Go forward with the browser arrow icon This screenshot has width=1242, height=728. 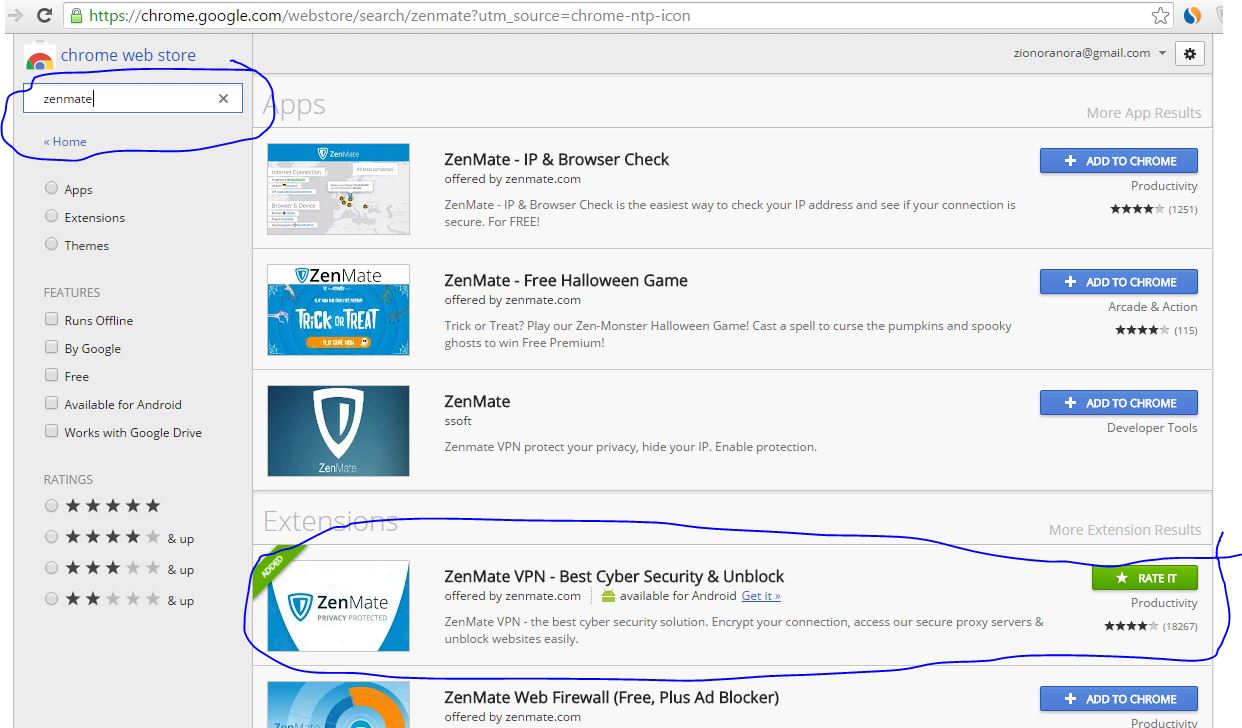[14, 15]
